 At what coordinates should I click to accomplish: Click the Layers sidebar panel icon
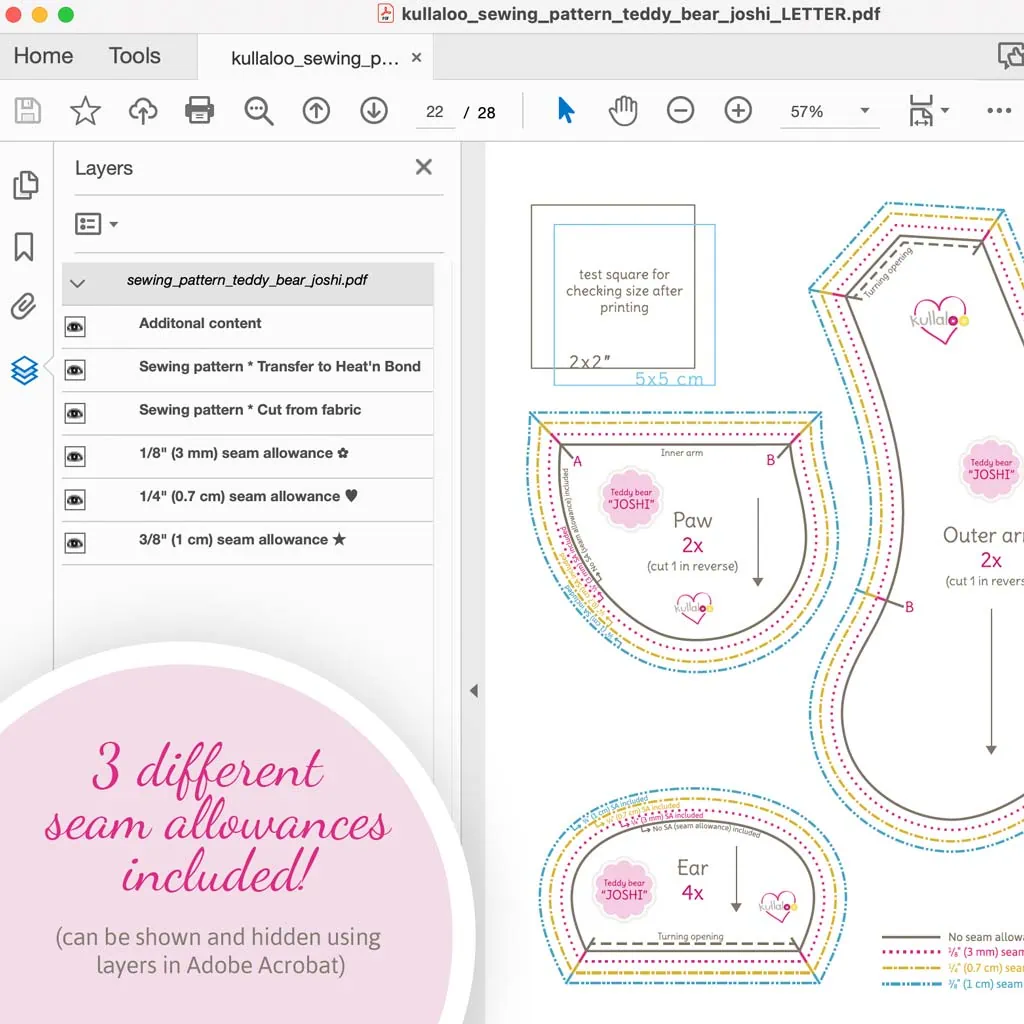coord(24,370)
